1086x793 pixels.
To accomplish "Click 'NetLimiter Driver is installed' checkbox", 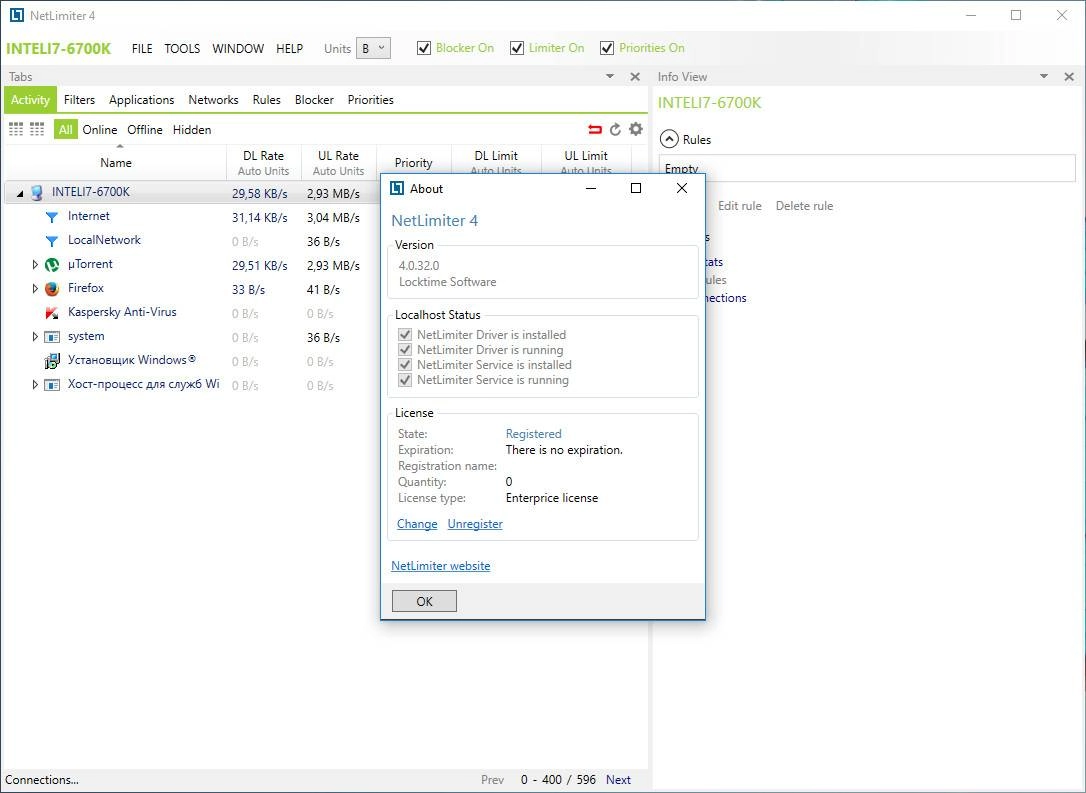I will (405, 335).
